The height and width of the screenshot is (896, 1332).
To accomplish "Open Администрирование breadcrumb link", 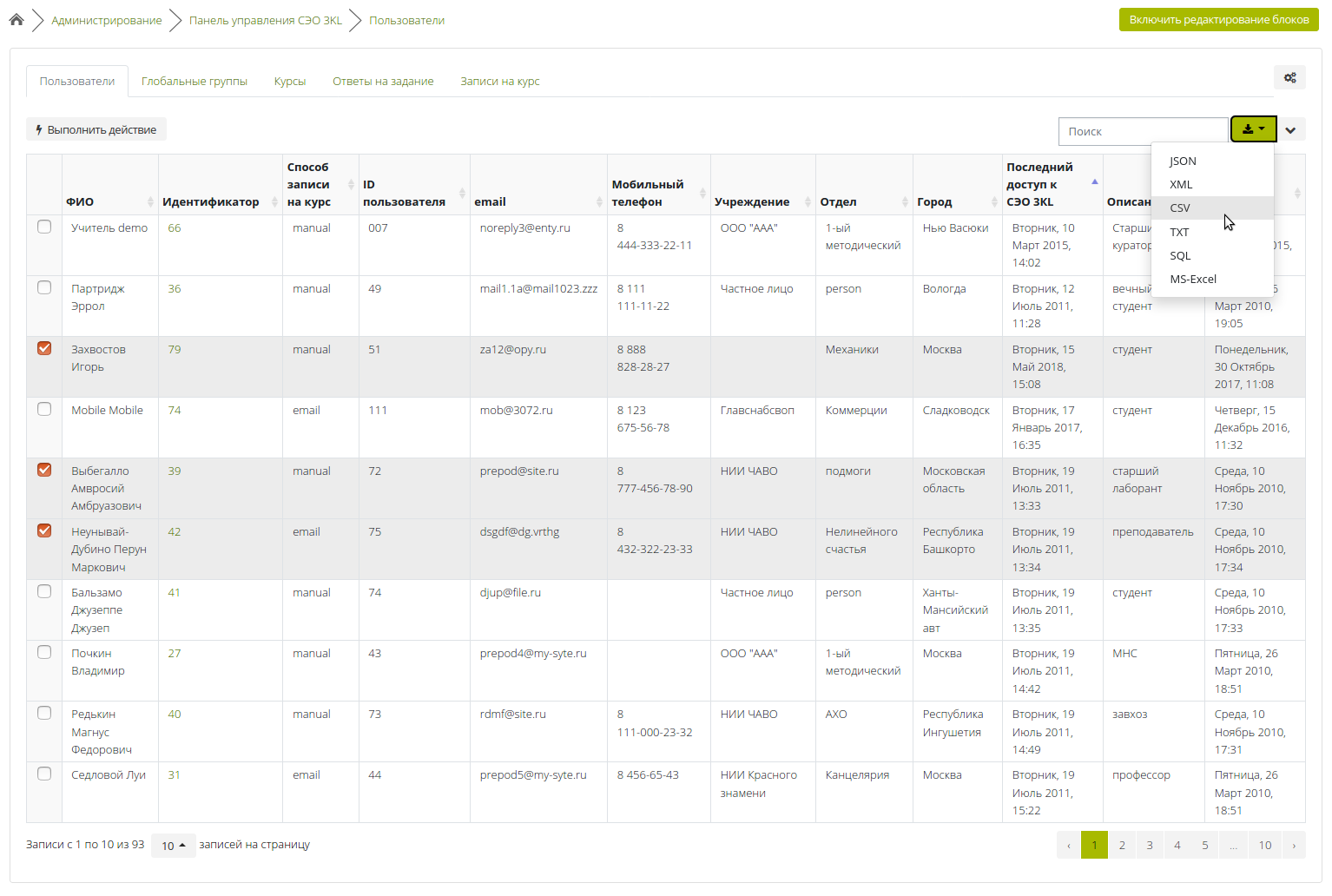I will [x=107, y=20].
